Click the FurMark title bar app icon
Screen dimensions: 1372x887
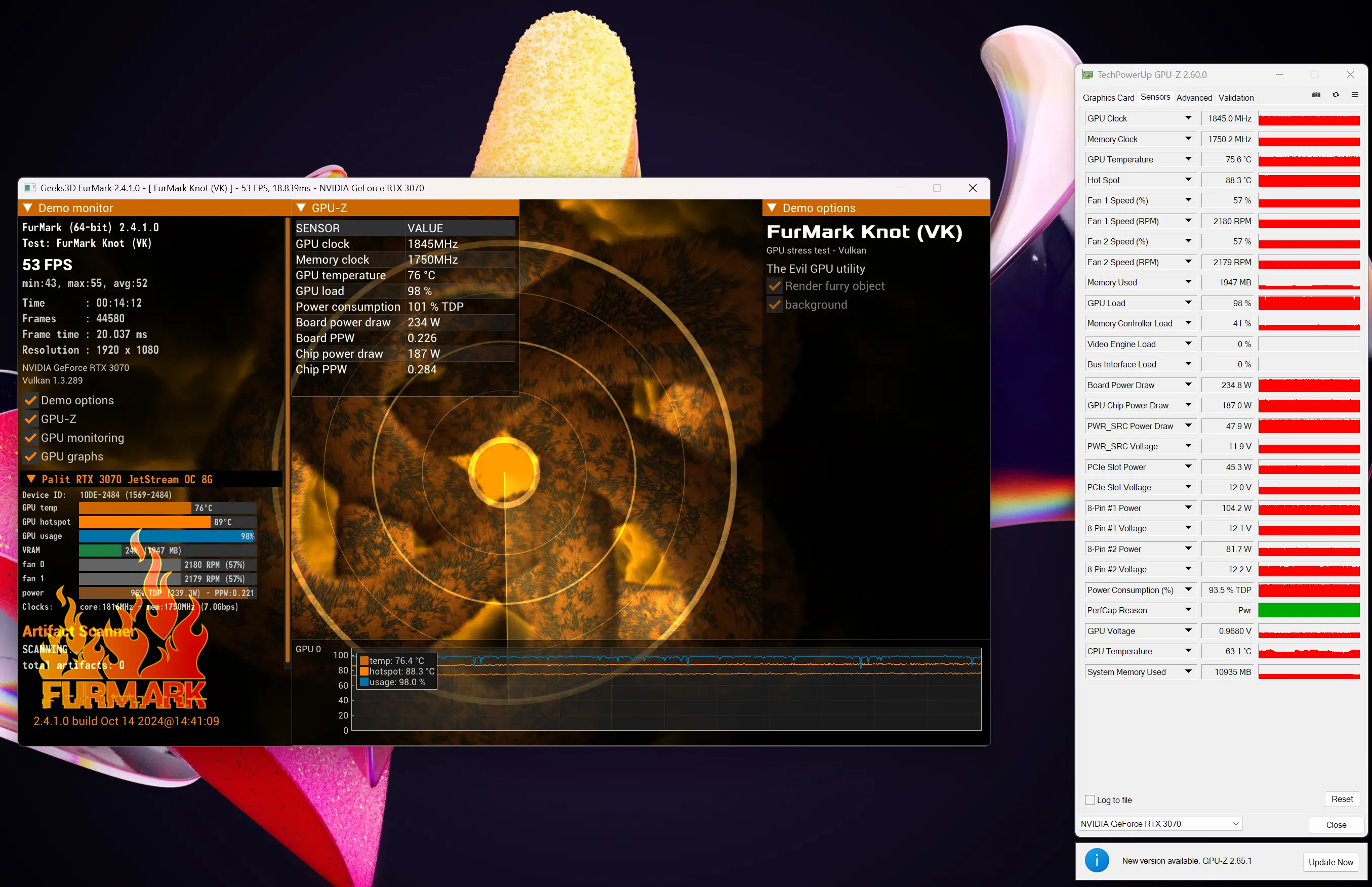[x=29, y=188]
